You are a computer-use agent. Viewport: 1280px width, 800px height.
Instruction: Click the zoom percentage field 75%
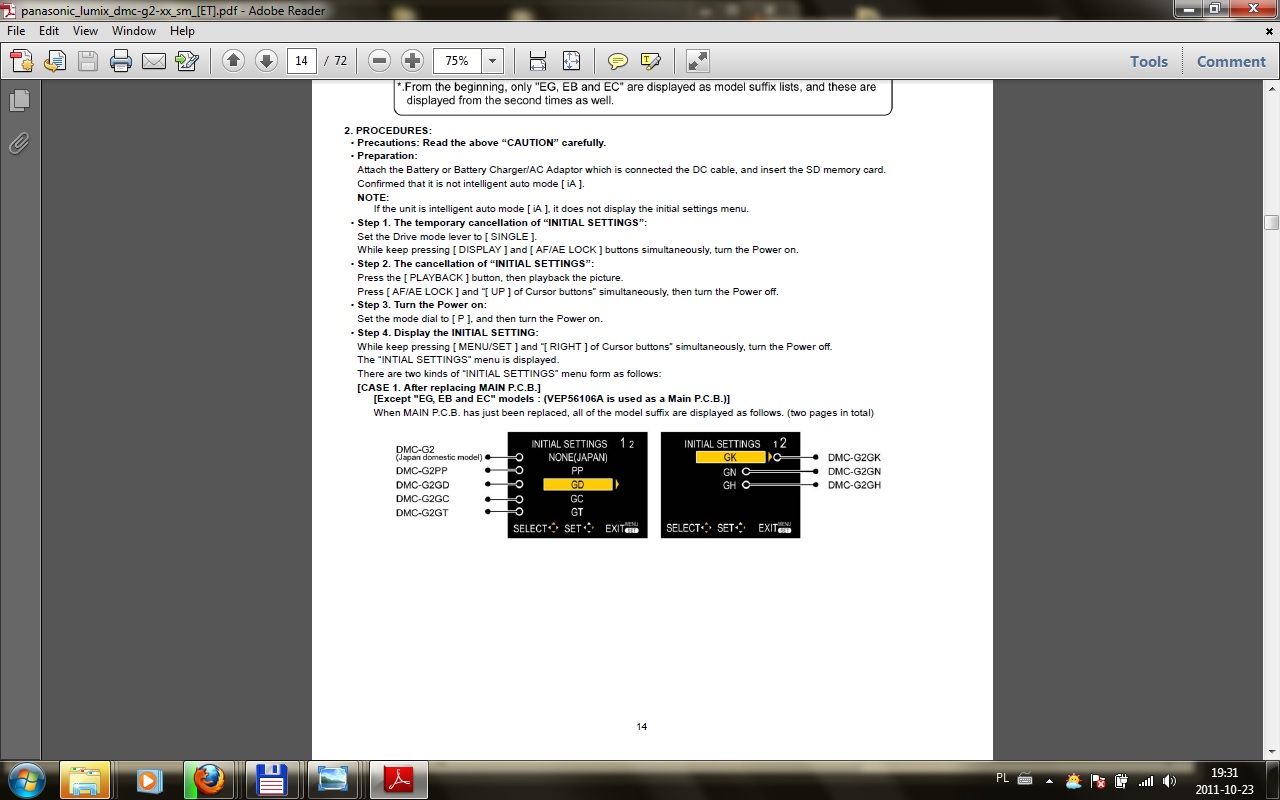[457, 61]
